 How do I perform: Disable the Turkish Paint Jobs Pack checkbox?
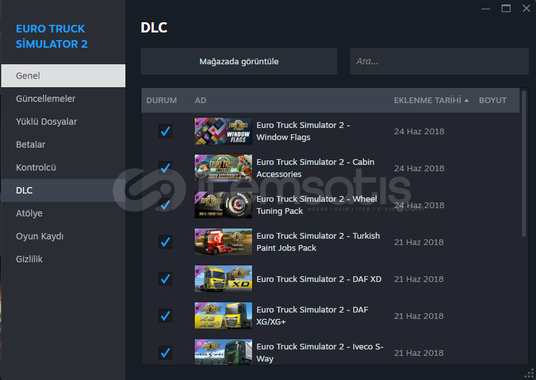165,242
